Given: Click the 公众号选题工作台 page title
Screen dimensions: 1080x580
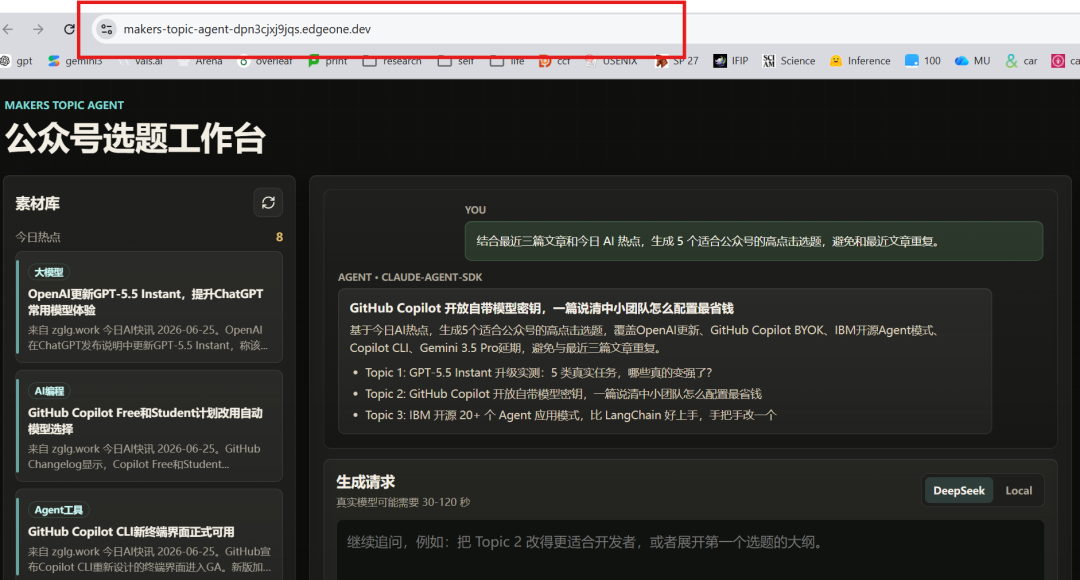Looking at the screenshot, I should [136, 138].
